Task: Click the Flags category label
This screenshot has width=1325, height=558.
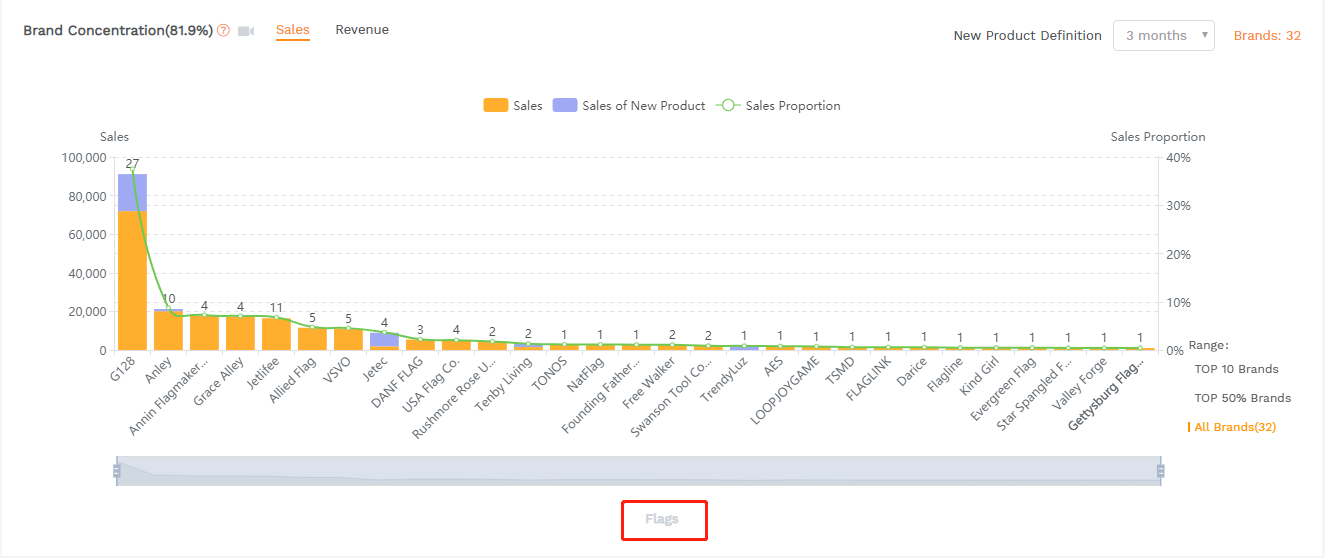Action: pos(662,519)
